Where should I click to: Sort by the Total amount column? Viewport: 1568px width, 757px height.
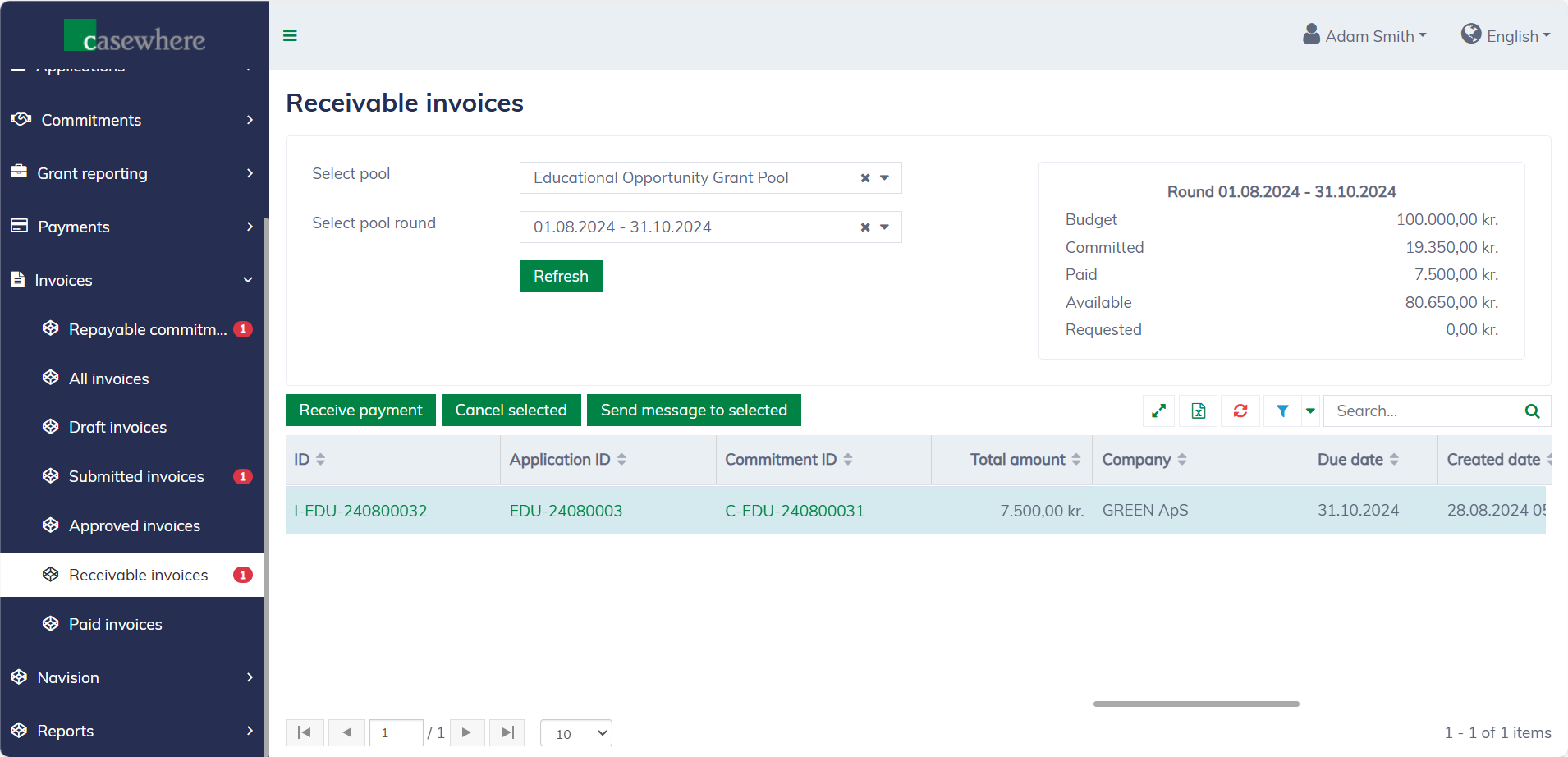[x=1018, y=460]
